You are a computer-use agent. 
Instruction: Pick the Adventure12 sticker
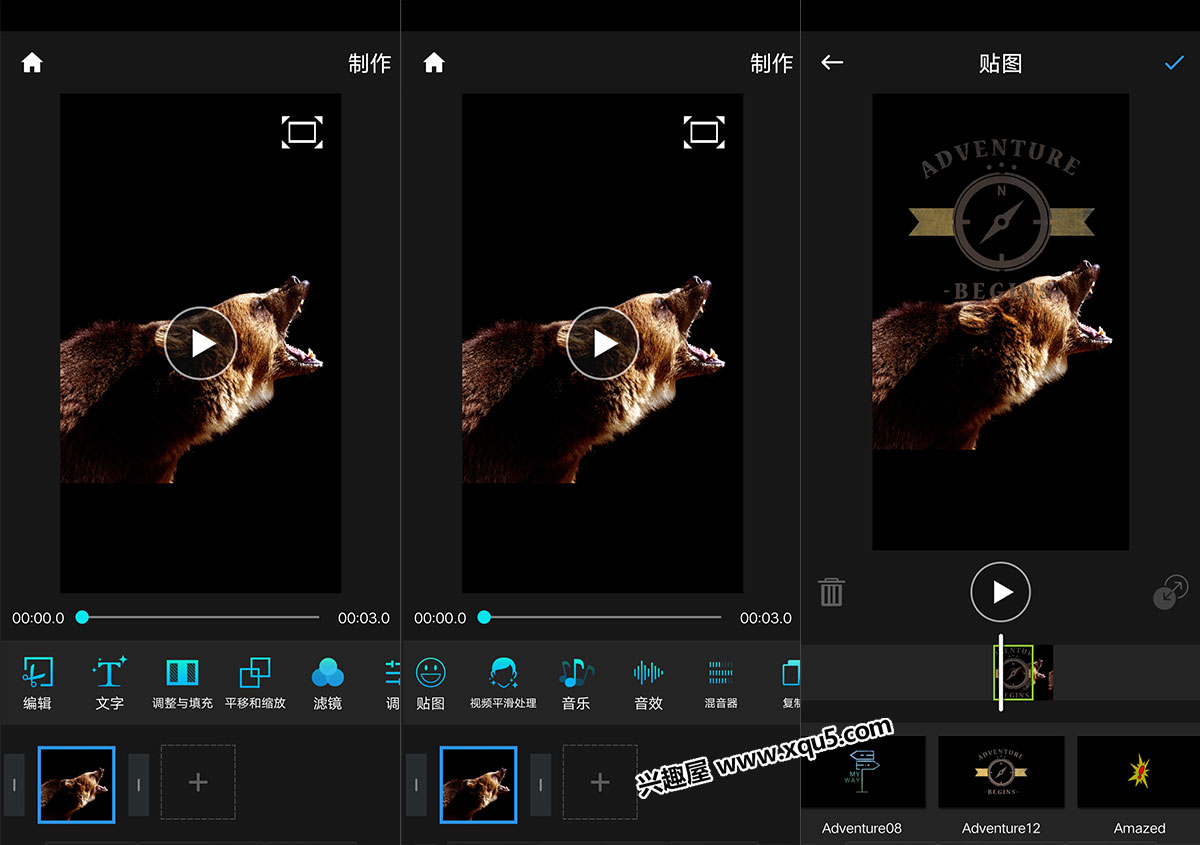(1001, 773)
